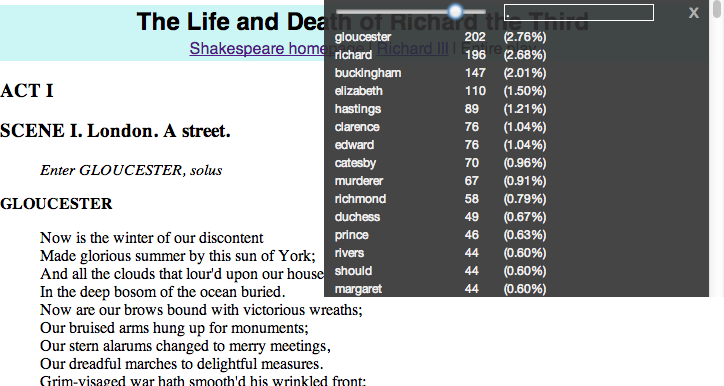Click the play title heading
Image resolution: width=724 pixels, height=386 pixels.
[x=362, y=22]
